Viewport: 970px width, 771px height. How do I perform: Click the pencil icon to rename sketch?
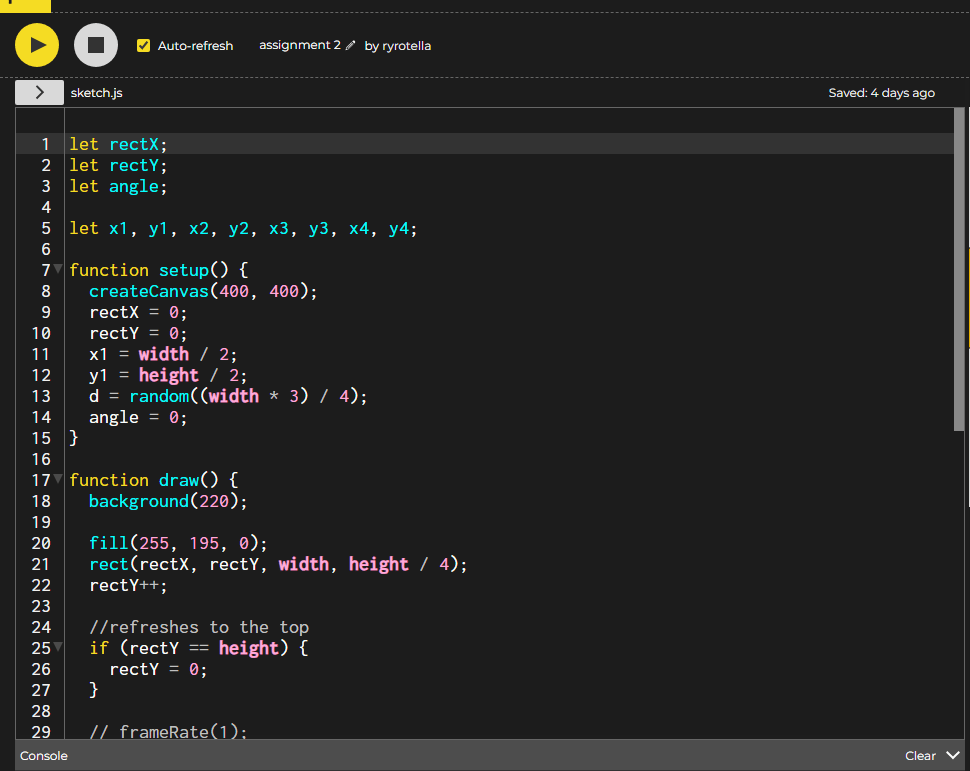[350, 46]
